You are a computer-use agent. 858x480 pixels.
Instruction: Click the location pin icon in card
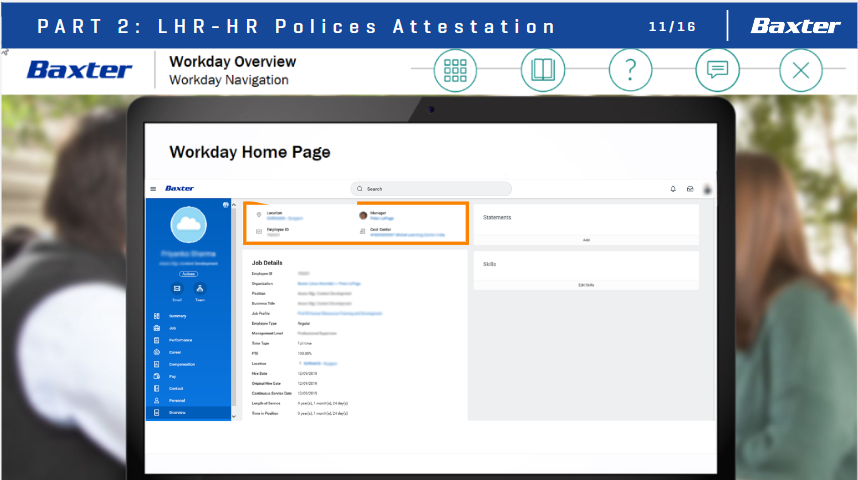(x=259, y=215)
